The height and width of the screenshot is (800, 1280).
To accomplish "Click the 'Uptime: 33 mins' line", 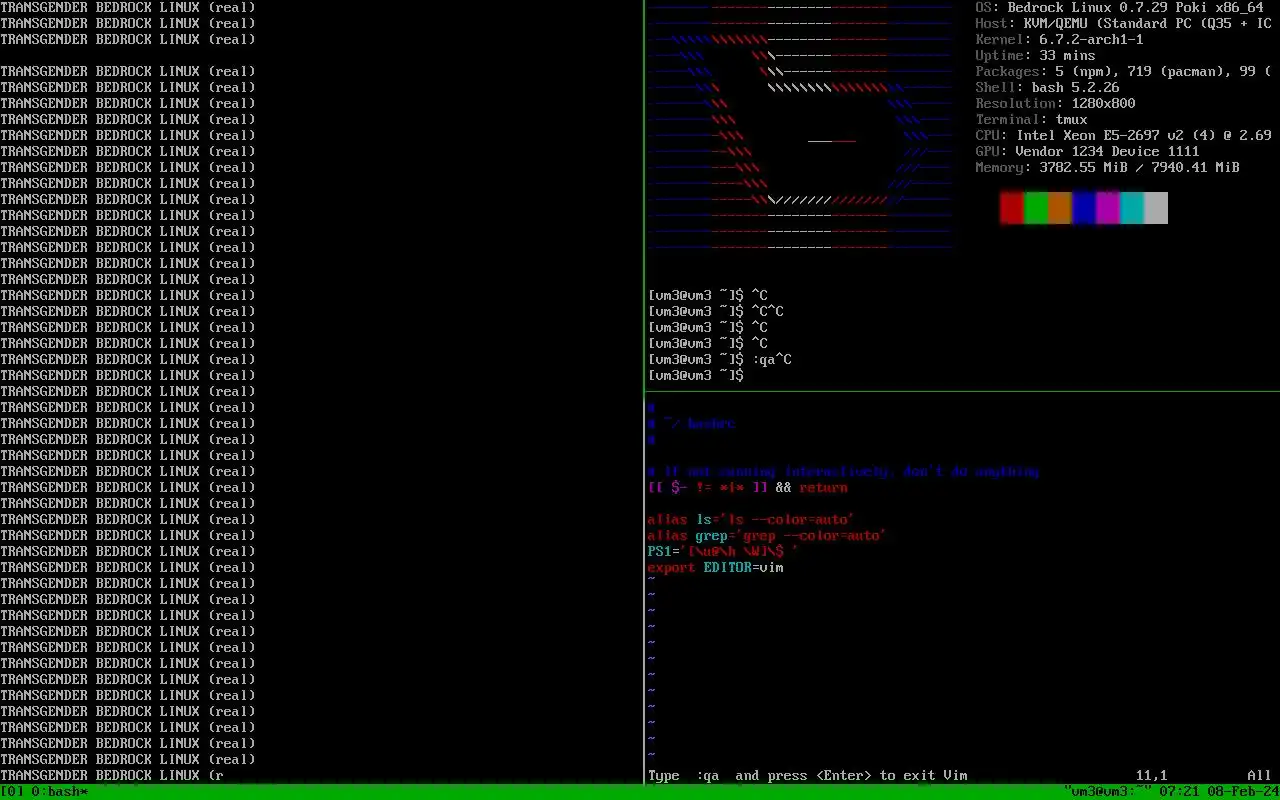I will point(1036,56).
